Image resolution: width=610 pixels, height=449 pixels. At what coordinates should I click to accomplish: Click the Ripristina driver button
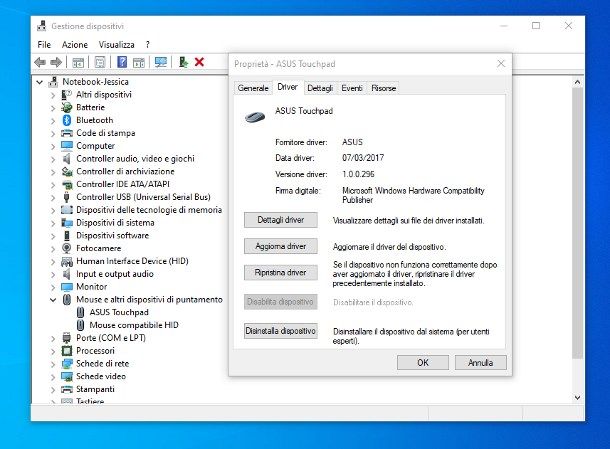(280, 273)
